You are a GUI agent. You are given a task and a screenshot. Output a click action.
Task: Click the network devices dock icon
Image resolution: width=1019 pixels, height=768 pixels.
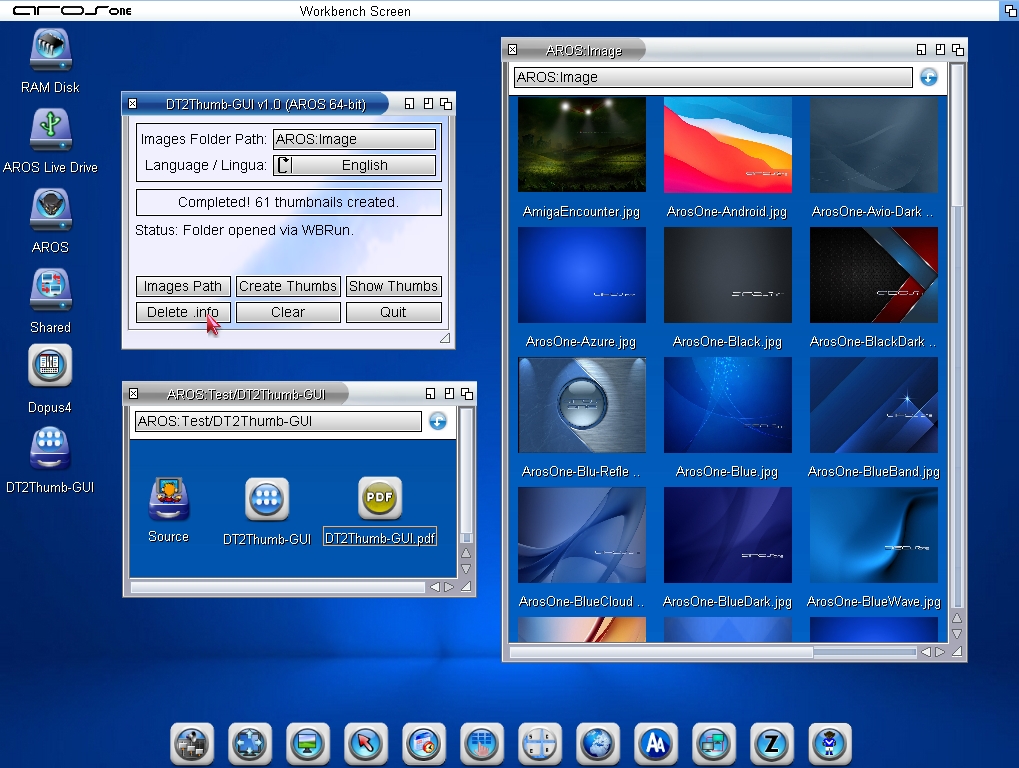click(x=192, y=744)
